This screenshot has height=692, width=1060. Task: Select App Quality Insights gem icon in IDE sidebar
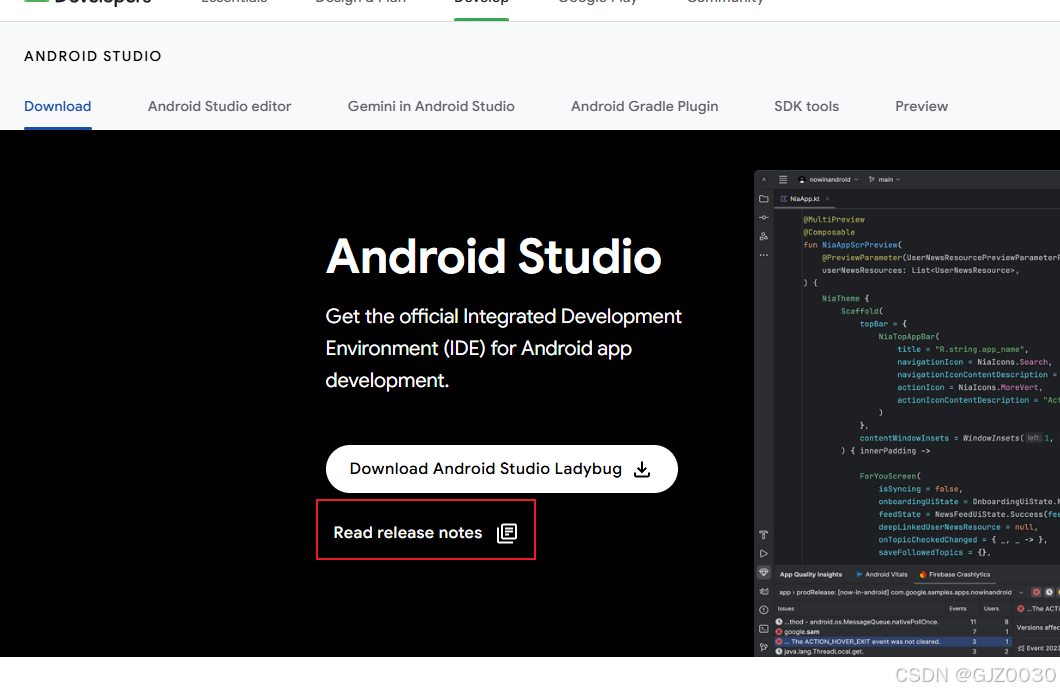pos(764,573)
